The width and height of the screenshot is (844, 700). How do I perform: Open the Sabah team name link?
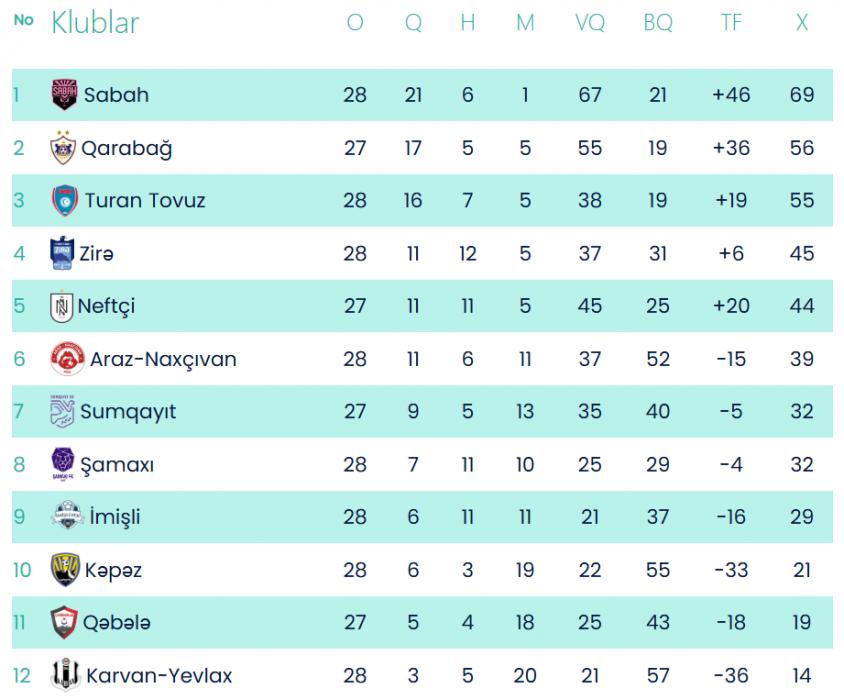click(x=116, y=95)
